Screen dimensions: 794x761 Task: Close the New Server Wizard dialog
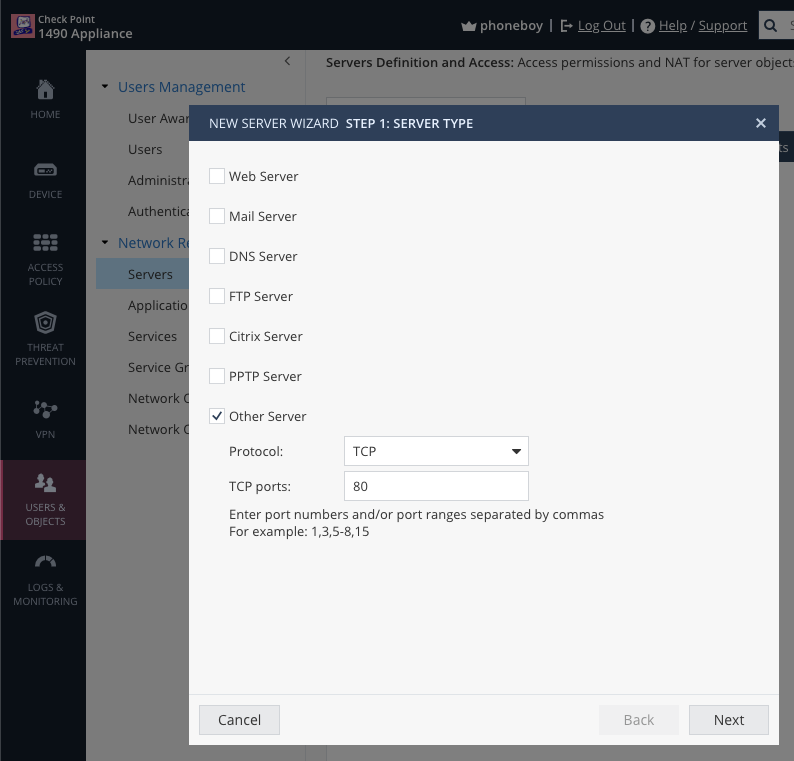point(760,123)
